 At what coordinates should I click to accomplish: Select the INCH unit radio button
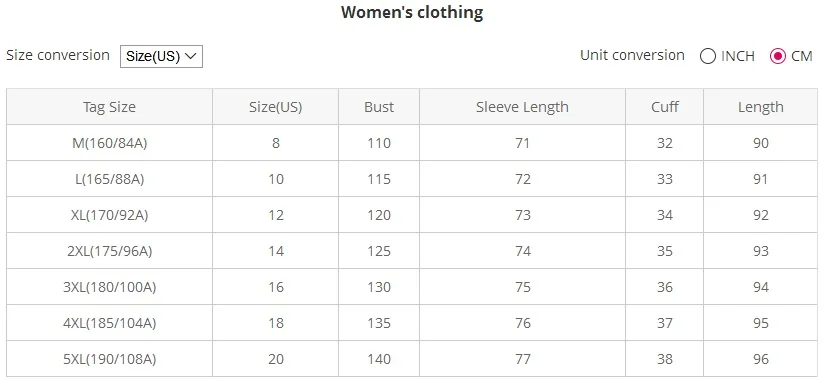coord(708,56)
